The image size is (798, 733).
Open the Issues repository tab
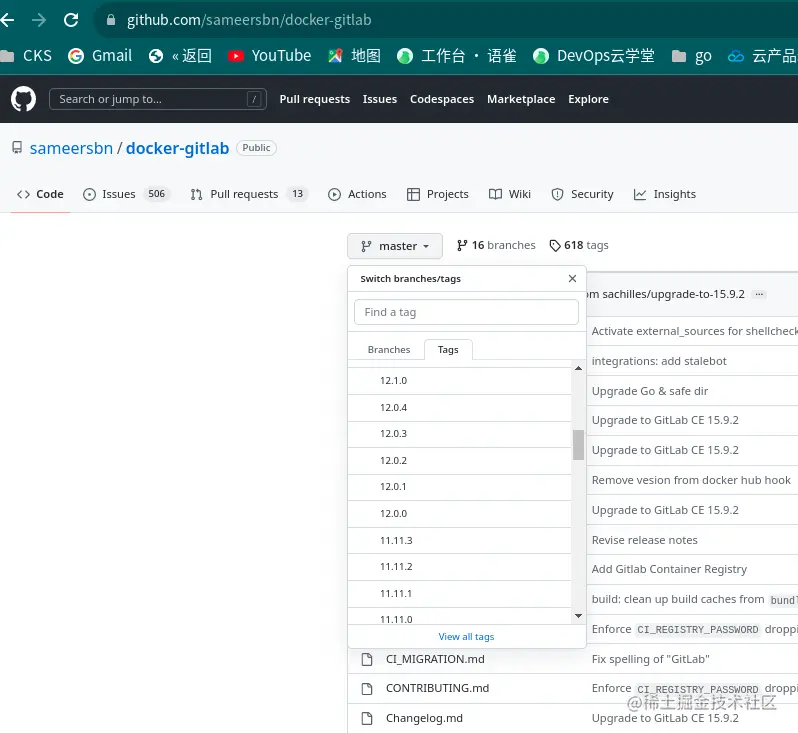pos(126,194)
